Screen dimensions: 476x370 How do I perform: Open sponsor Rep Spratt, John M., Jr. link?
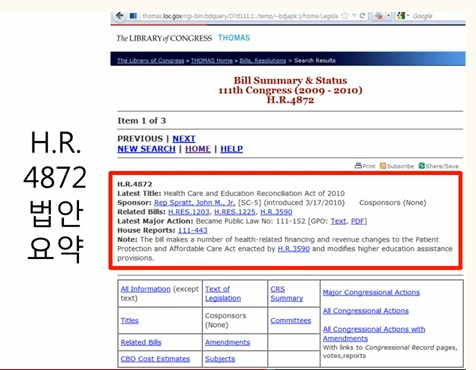(195, 203)
